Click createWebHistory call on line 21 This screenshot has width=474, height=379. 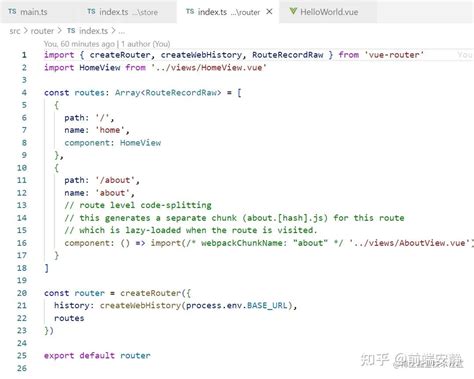click(140, 305)
